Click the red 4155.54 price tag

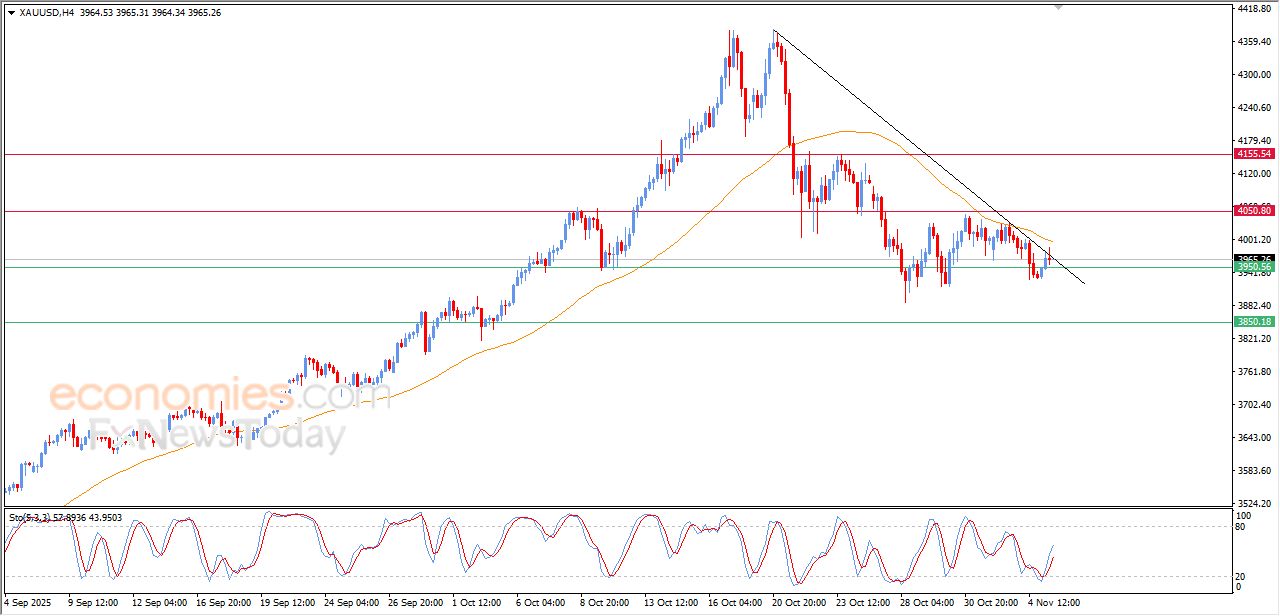tap(1253, 154)
